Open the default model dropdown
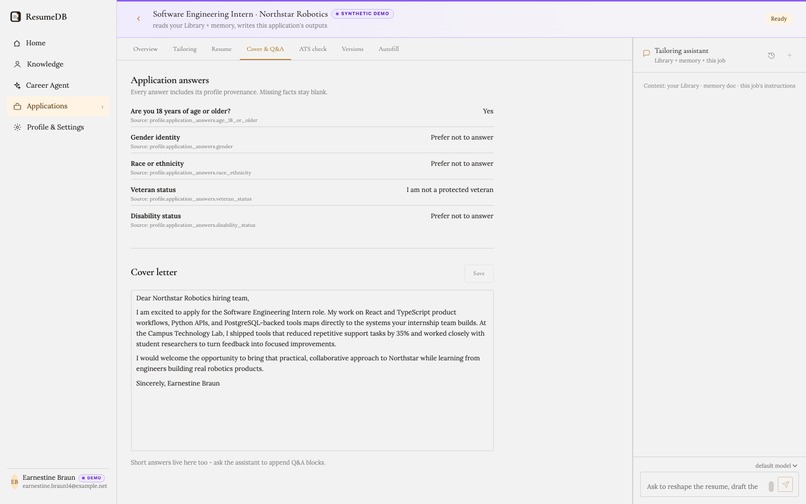The image size is (806, 504). click(776, 466)
